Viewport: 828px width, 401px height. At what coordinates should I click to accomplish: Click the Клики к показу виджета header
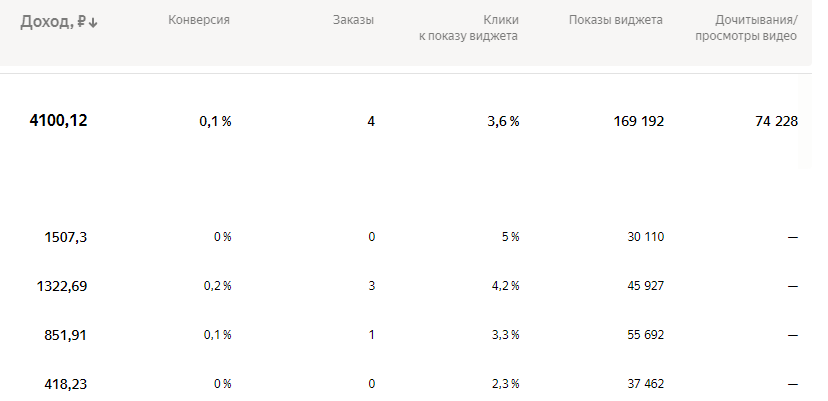click(x=468, y=28)
